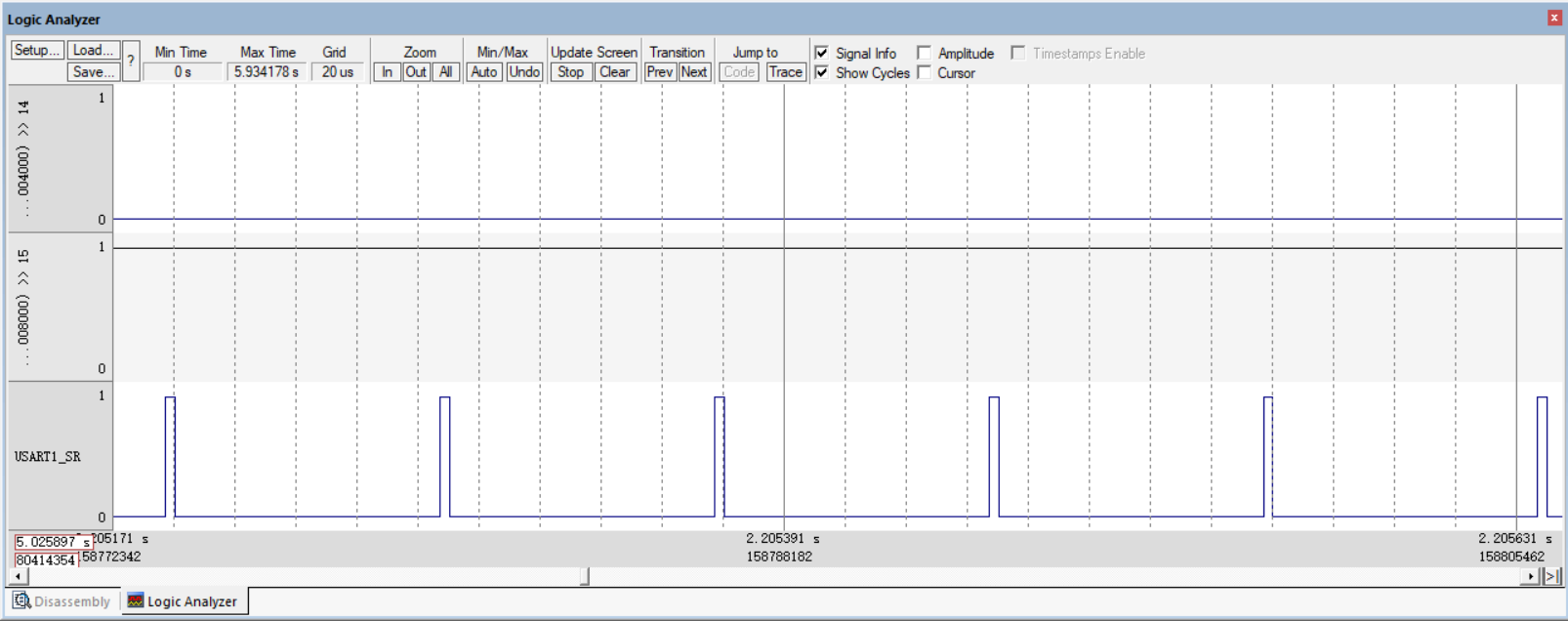Set Min/Max to Auto

484,71
